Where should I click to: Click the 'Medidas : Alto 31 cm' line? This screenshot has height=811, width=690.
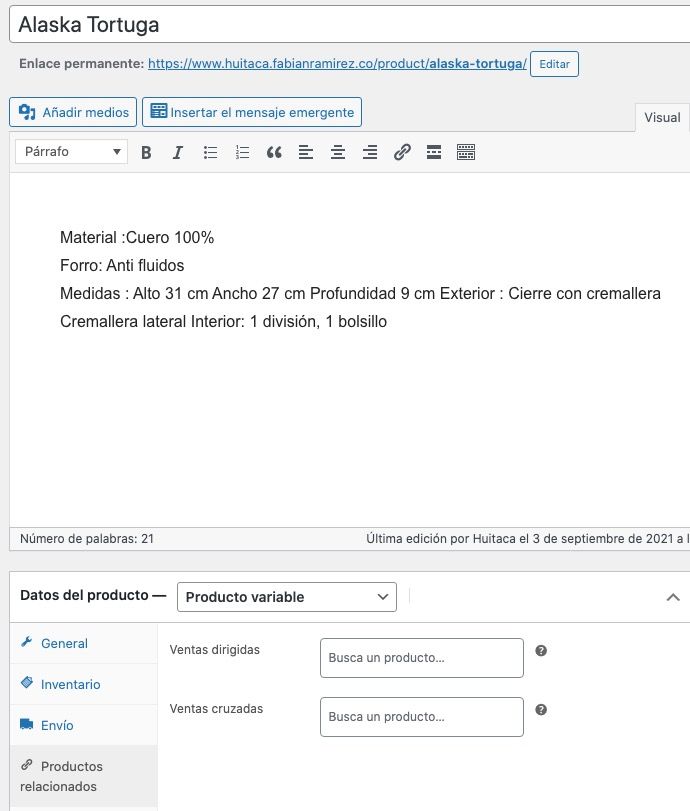point(360,293)
